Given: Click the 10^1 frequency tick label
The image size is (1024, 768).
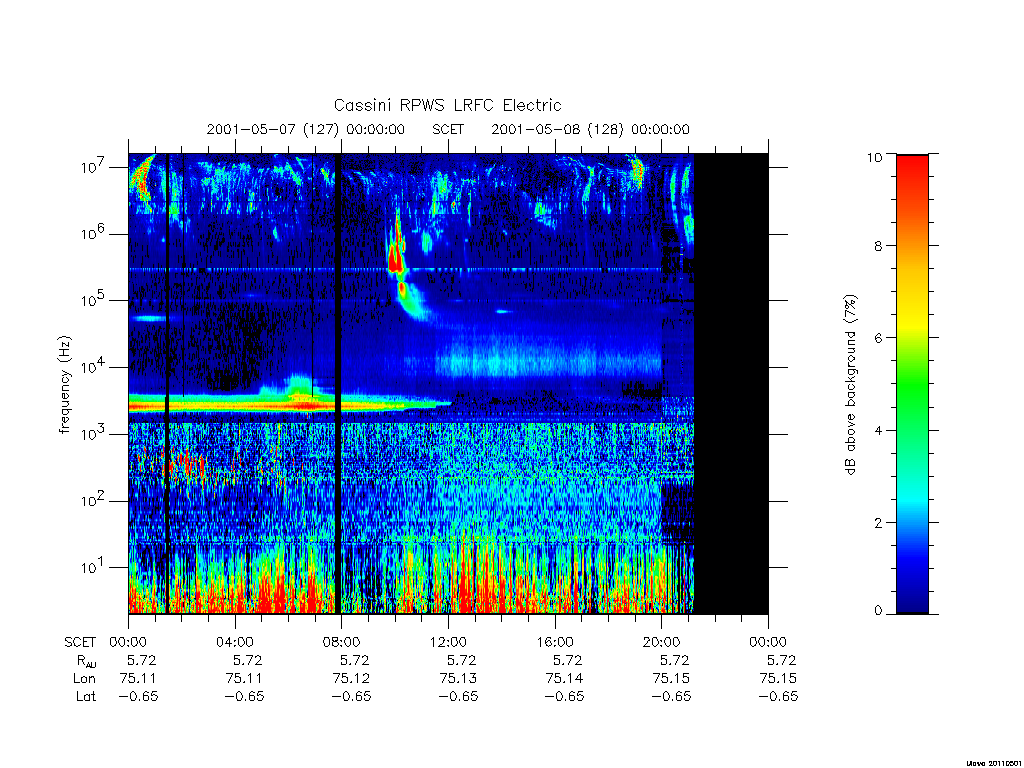Looking at the screenshot, I should point(94,567).
